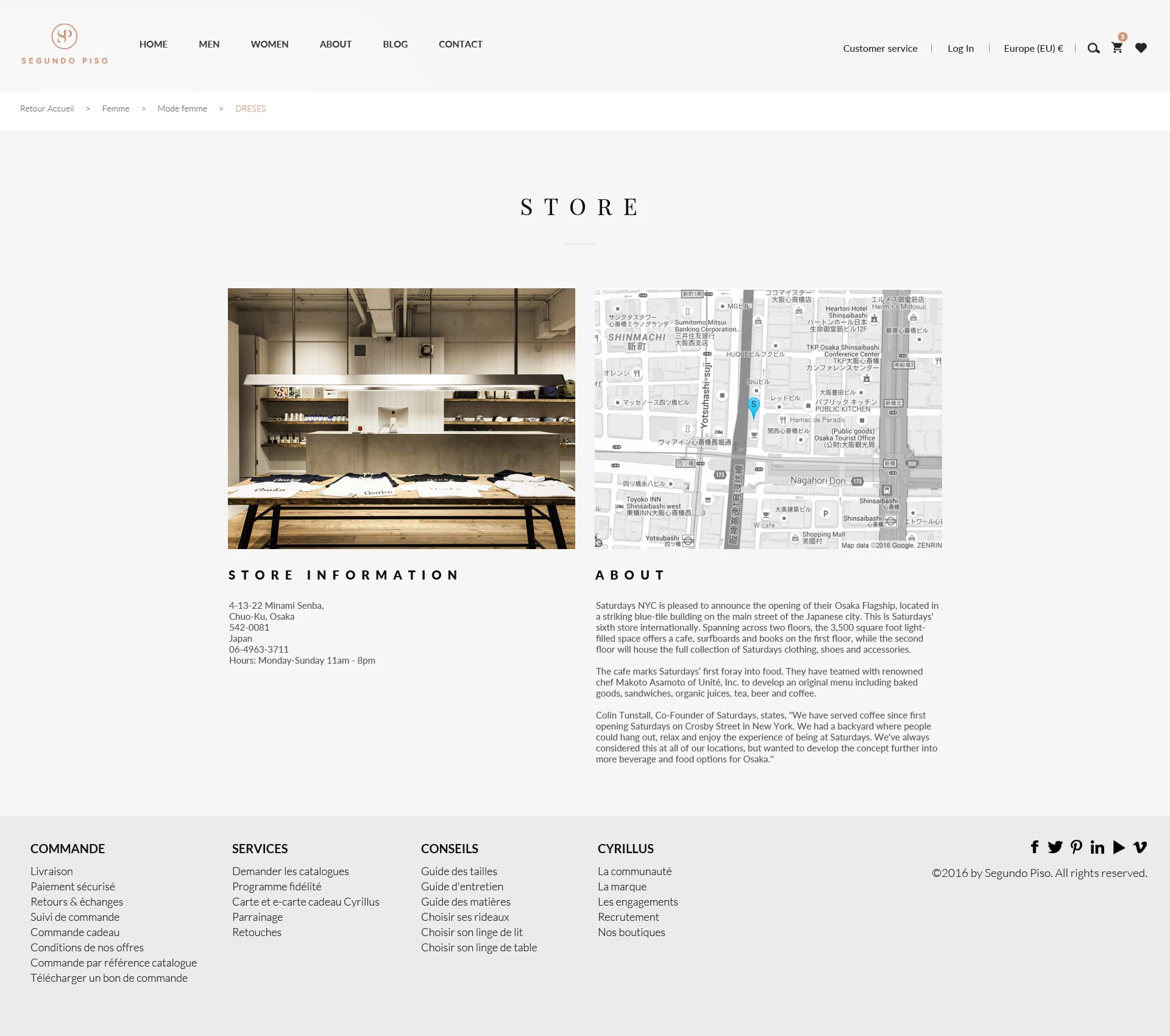Image resolution: width=1170 pixels, height=1036 pixels.
Task: Go to Femme breadcrumb
Action: point(116,108)
